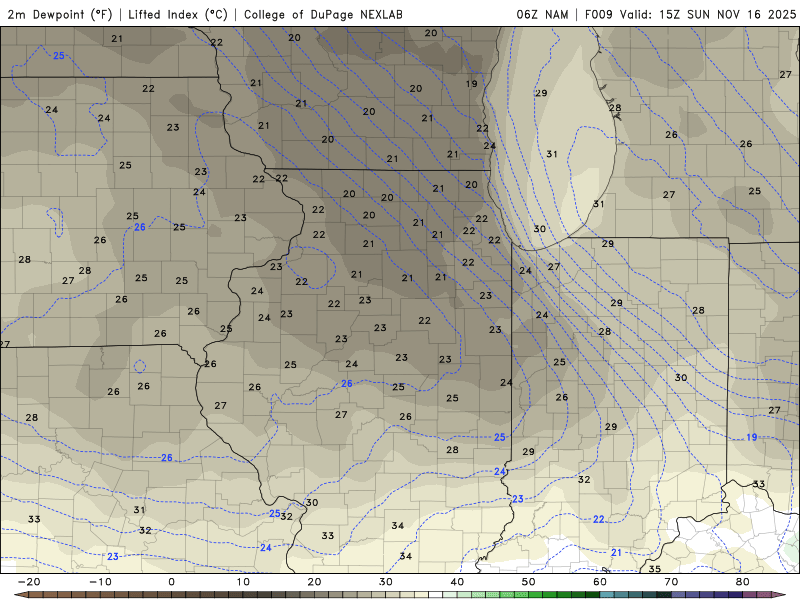Click the blue contour label '19'
Screen dimensions: 800x600
pos(752,437)
